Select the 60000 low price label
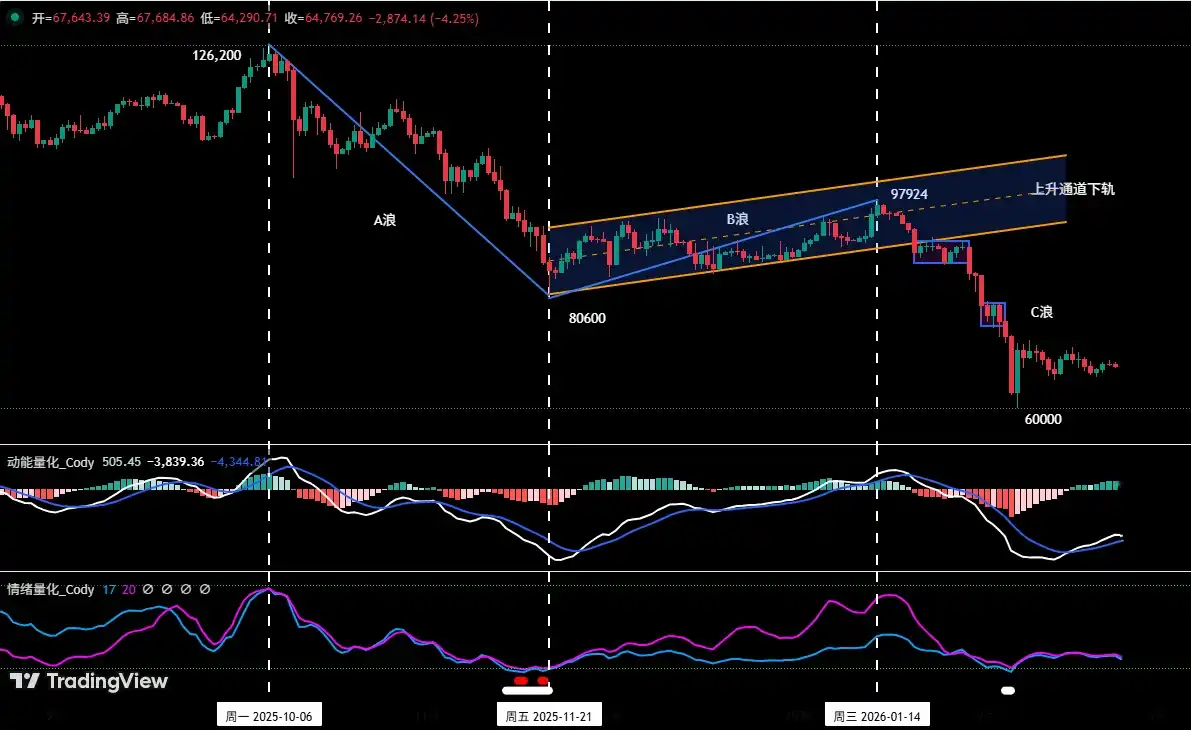1191x730 pixels. coord(1043,420)
